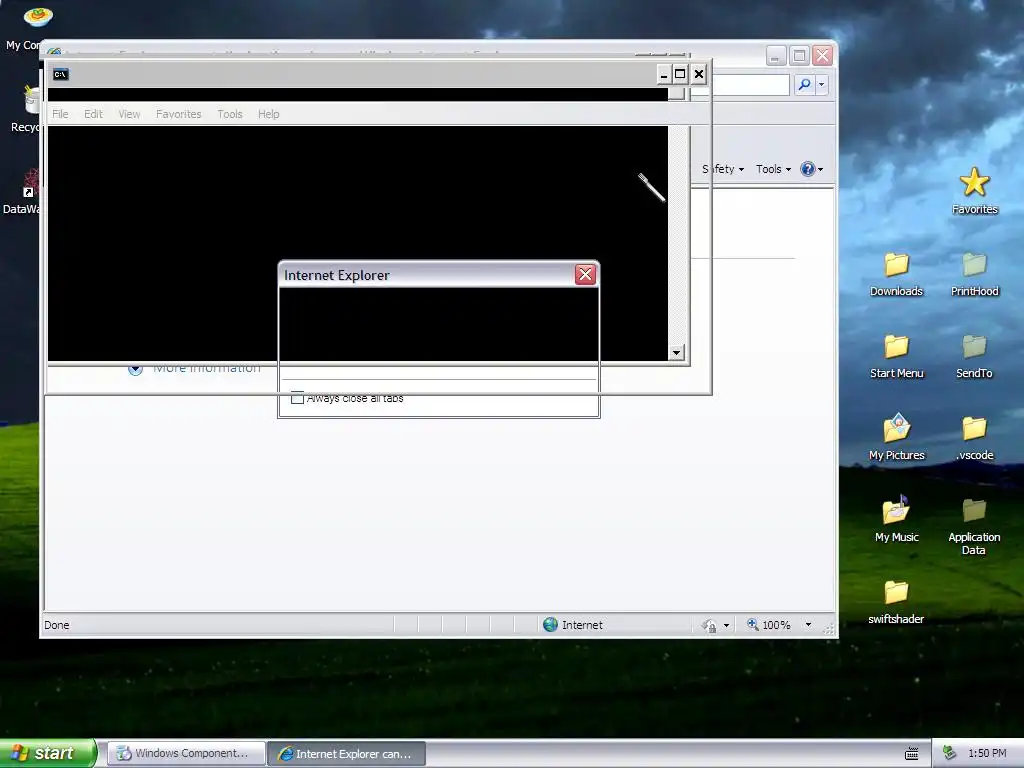This screenshot has width=1024, height=768.
Task: Select the My Computer desktop icon
Action: (38, 18)
